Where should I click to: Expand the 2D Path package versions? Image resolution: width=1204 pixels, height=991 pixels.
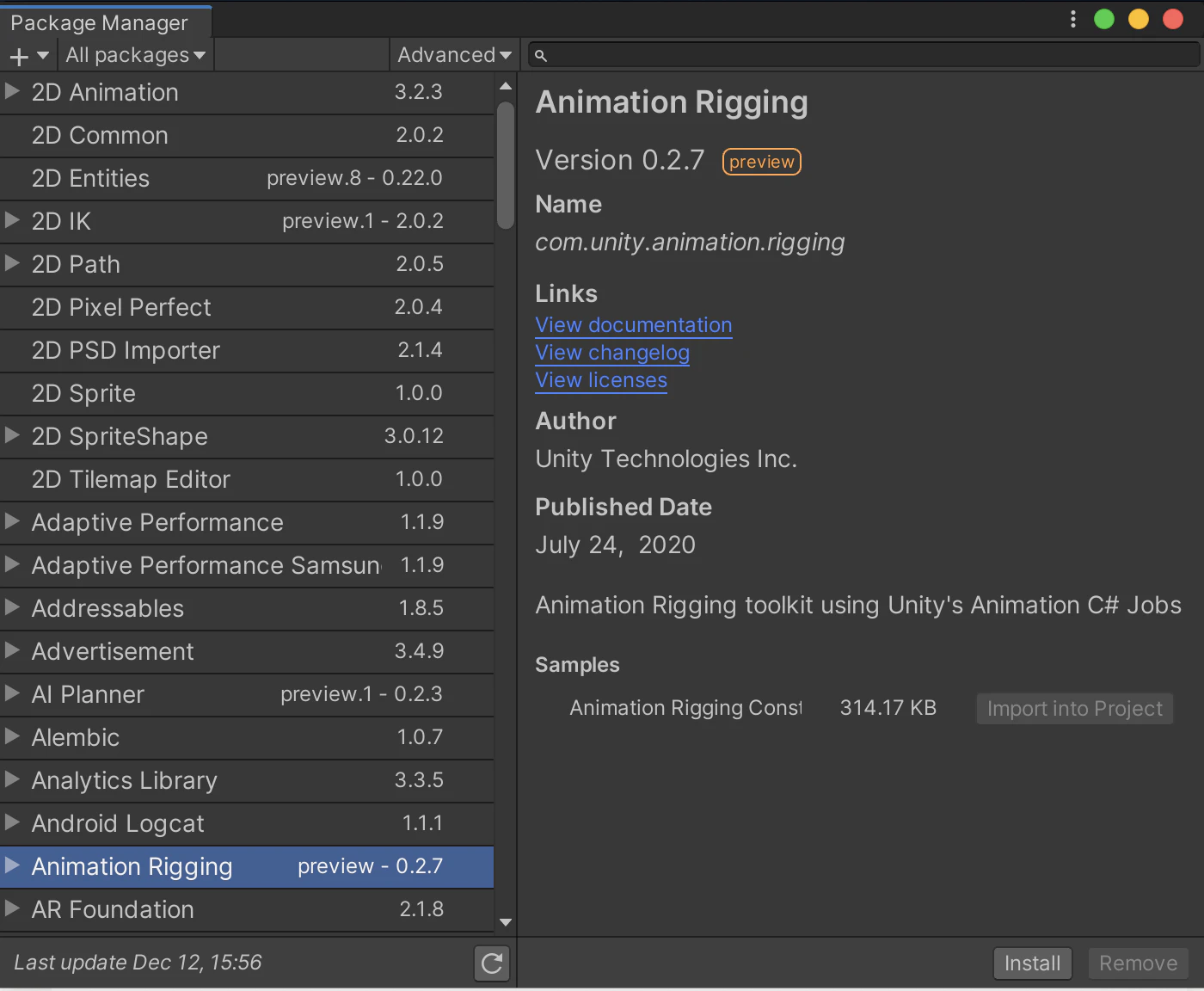[12, 263]
